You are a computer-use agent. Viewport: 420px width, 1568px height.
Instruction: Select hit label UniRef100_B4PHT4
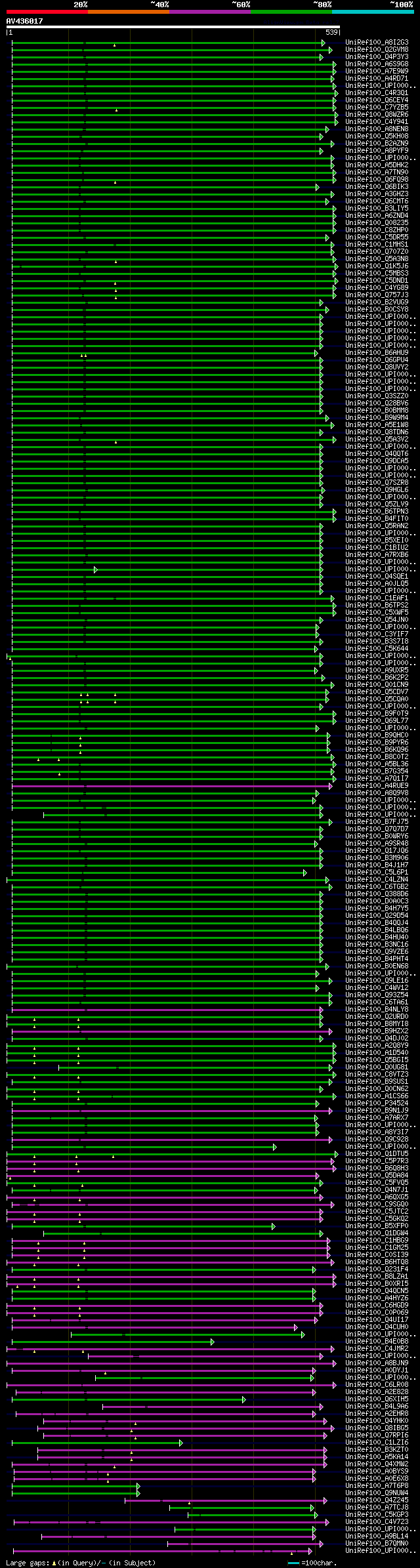click(377, 959)
